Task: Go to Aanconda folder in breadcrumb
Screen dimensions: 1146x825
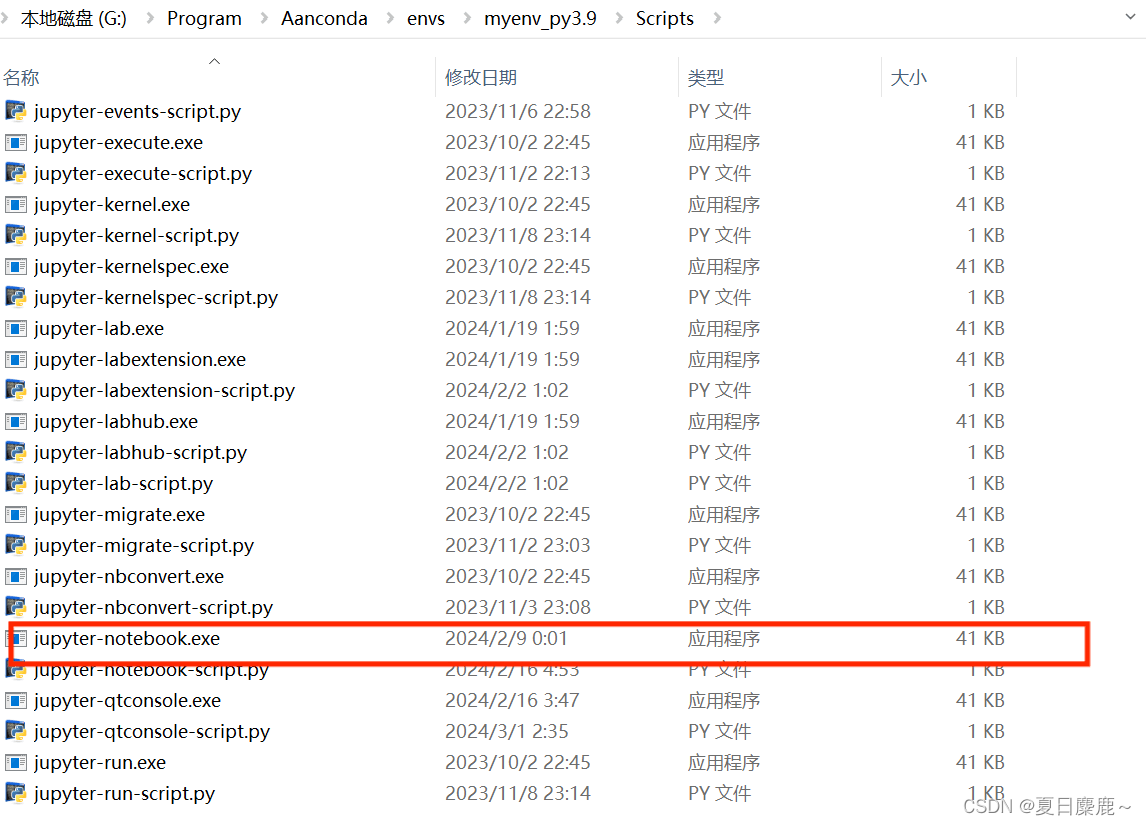Action: click(x=325, y=18)
